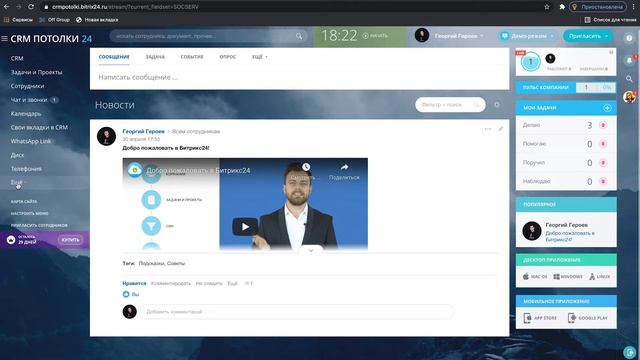Focus the Фильтр + поиск field
Viewport: 640px width, 360px height.
tap(450, 105)
